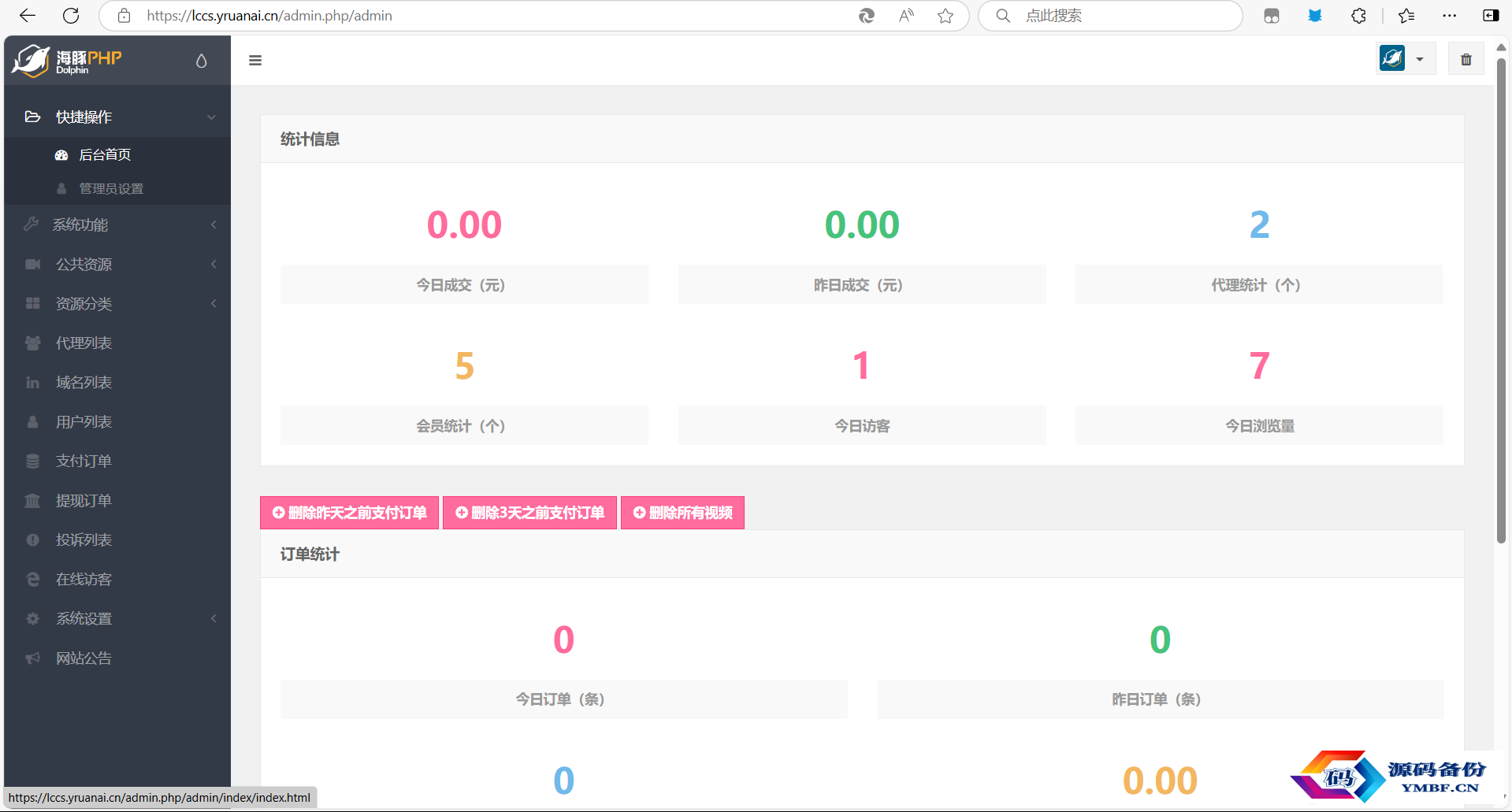Click the blue agent count 2
The height and width of the screenshot is (812, 1512).
[x=1260, y=225]
